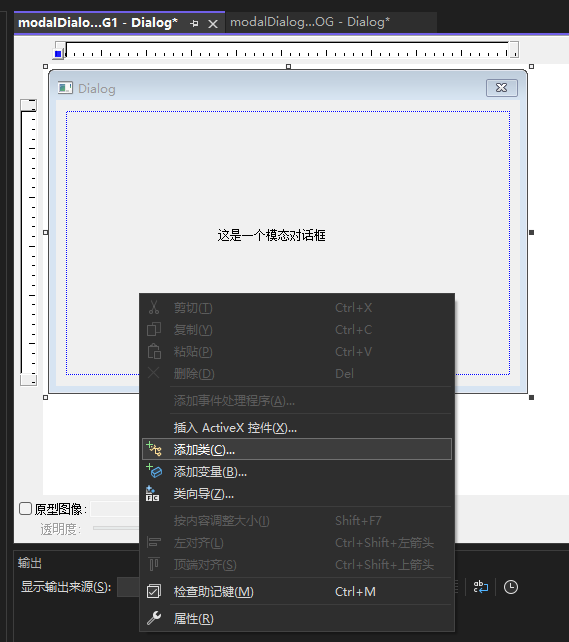
Task: Click the Dialog title bar icon
Action: (x=65, y=88)
